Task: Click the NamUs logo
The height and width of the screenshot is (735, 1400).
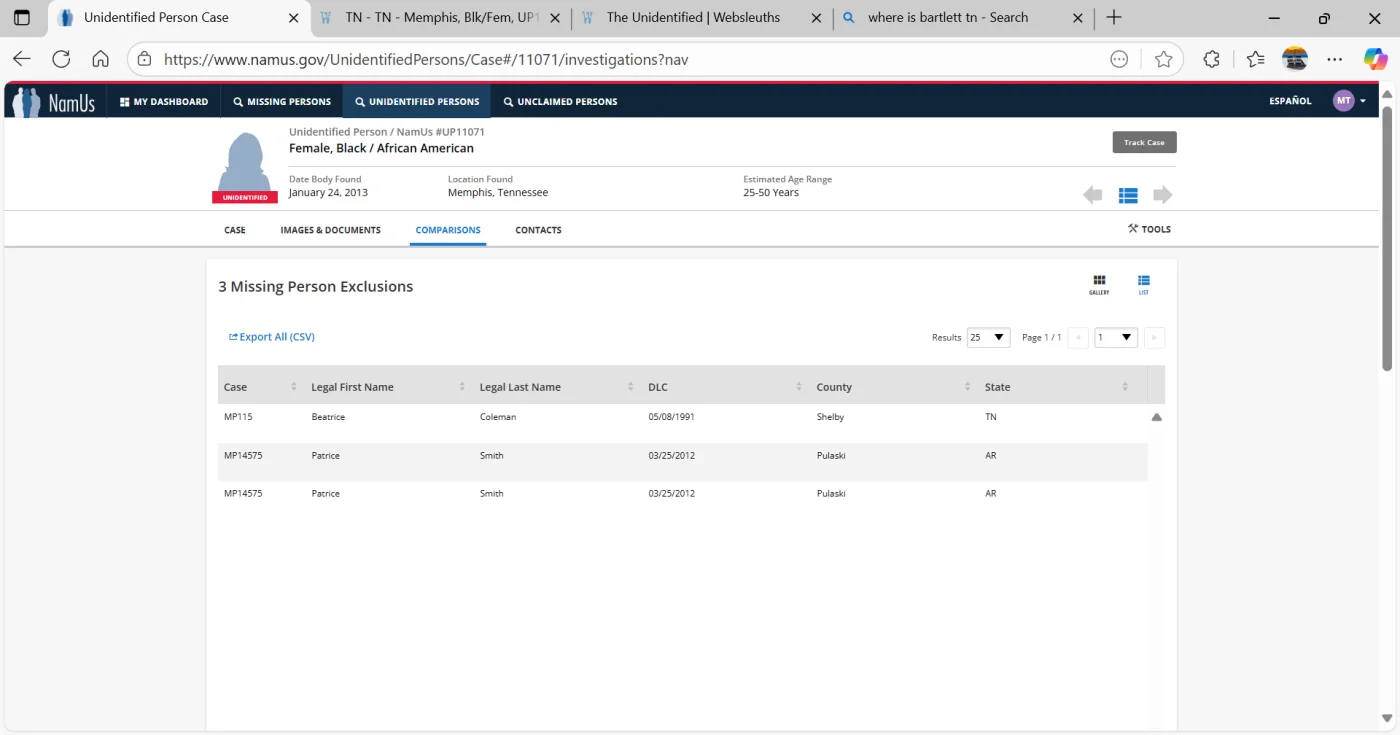Action: tap(56, 101)
